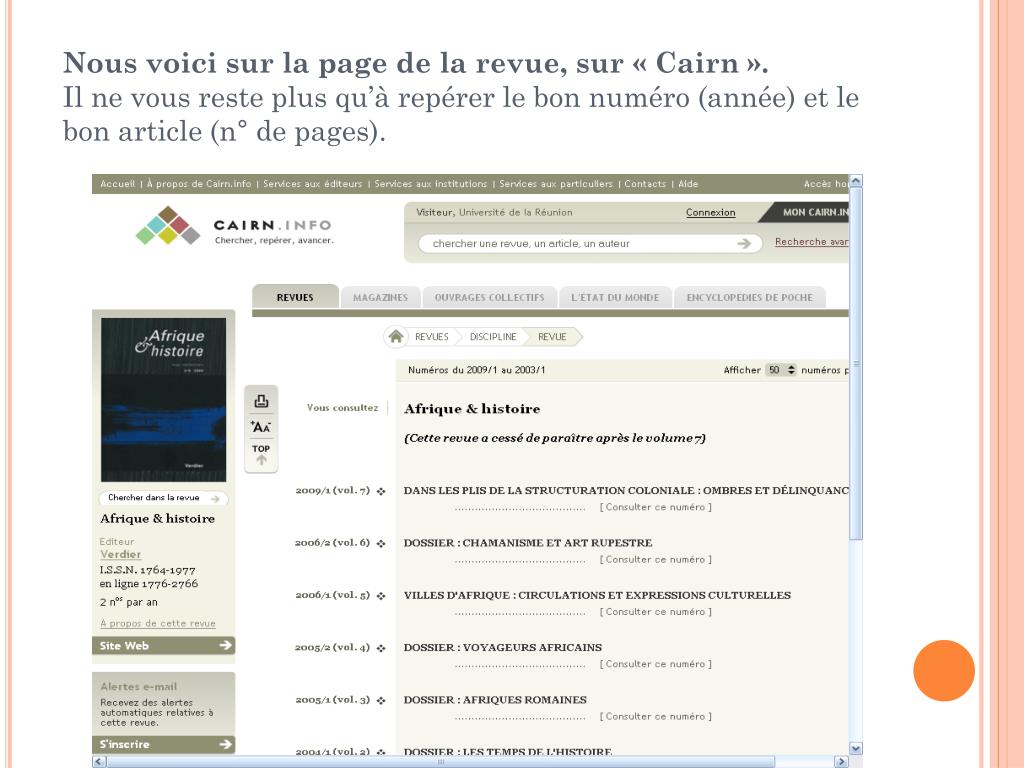Open issue titled VILLES D'AFRIQUE
The image size is (1024, 768).
coord(597,595)
